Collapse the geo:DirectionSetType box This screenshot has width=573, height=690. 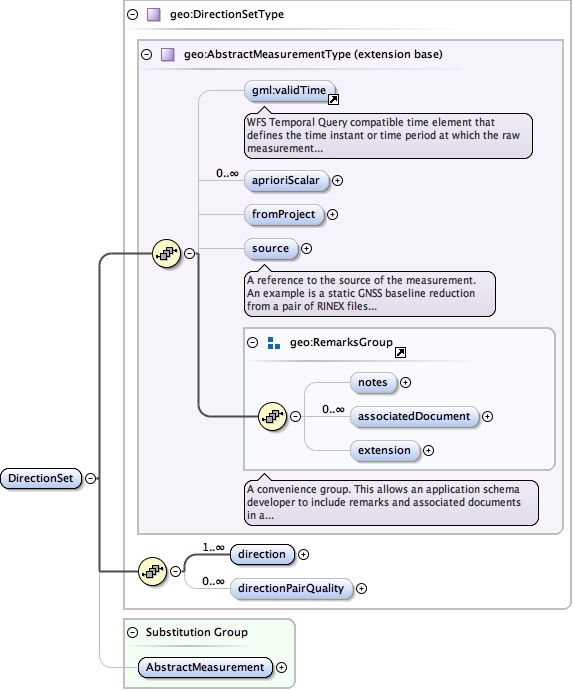click(132, 15)
